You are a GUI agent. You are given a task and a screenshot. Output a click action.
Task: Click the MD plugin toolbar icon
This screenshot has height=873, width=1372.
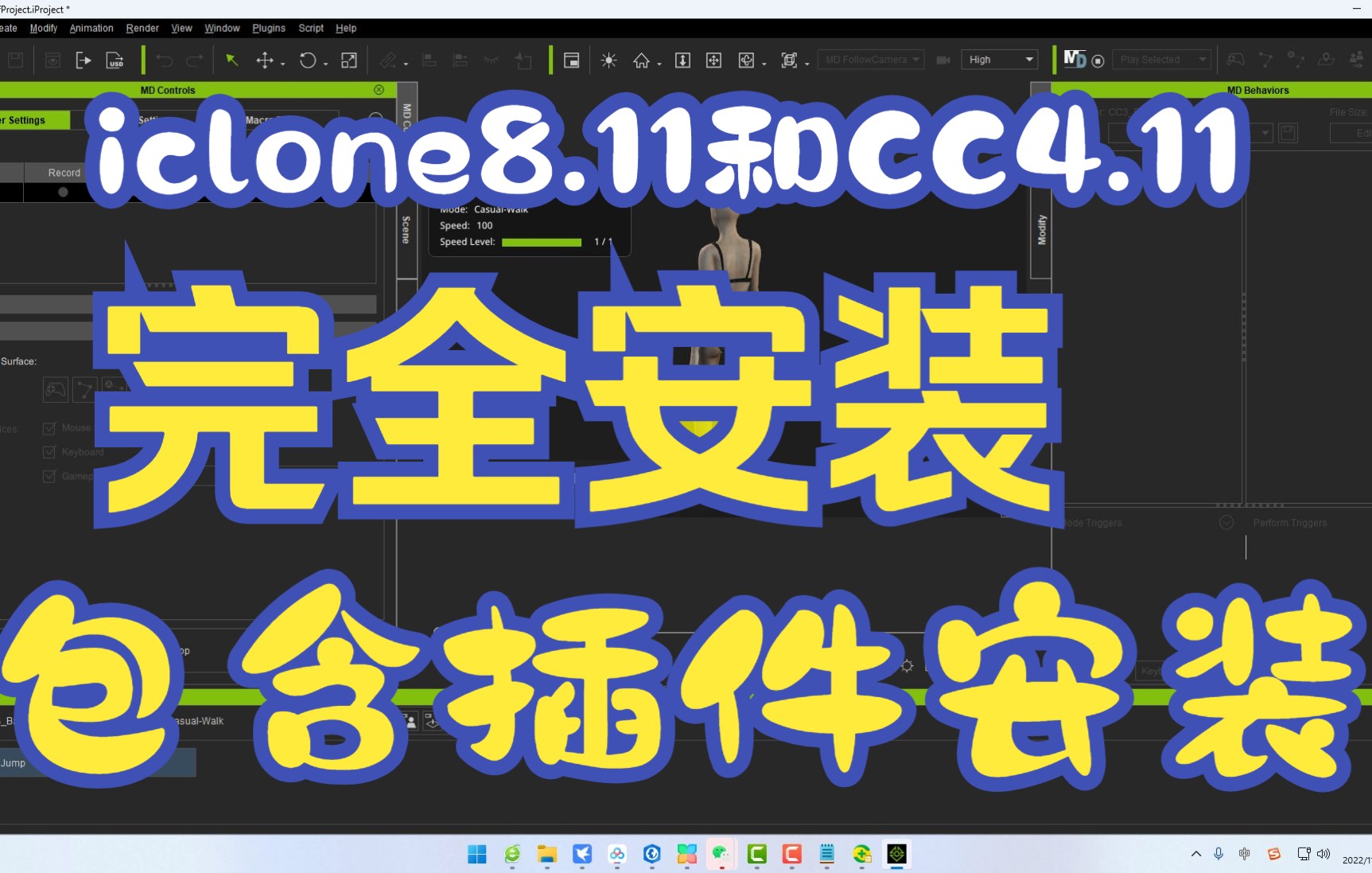(1075, 59)
